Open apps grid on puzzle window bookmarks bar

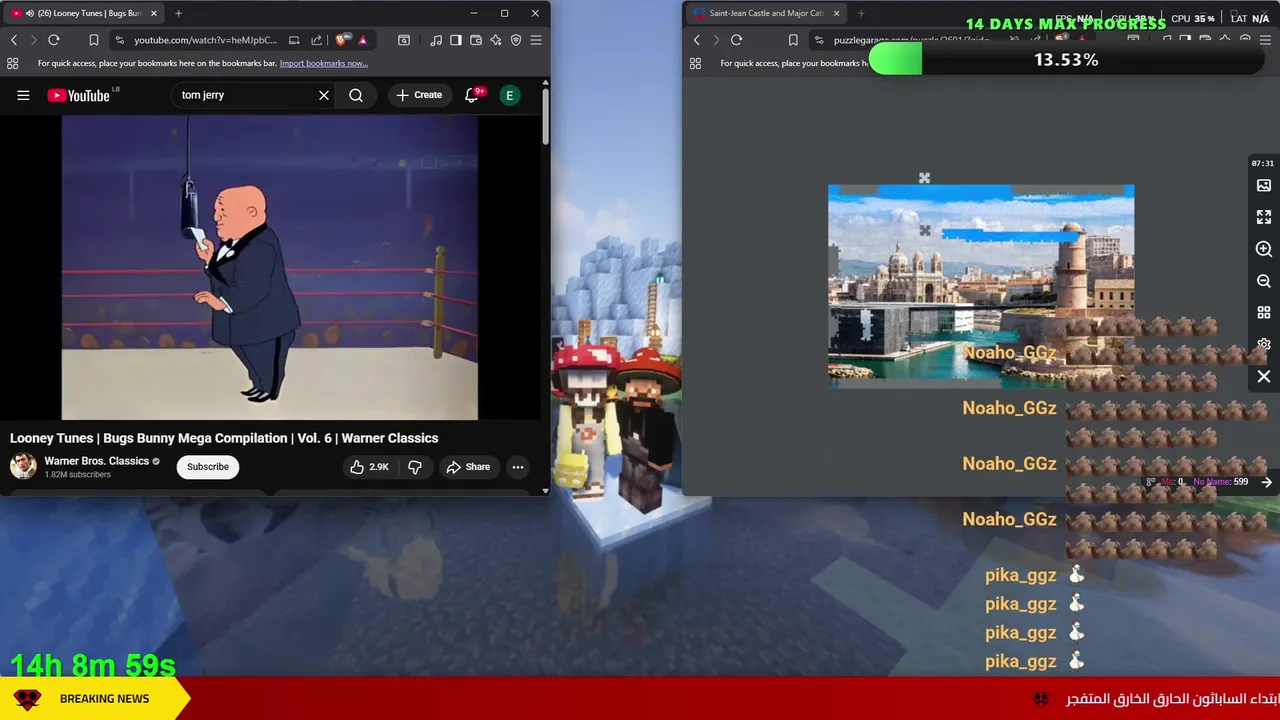(x=695, y=63)
